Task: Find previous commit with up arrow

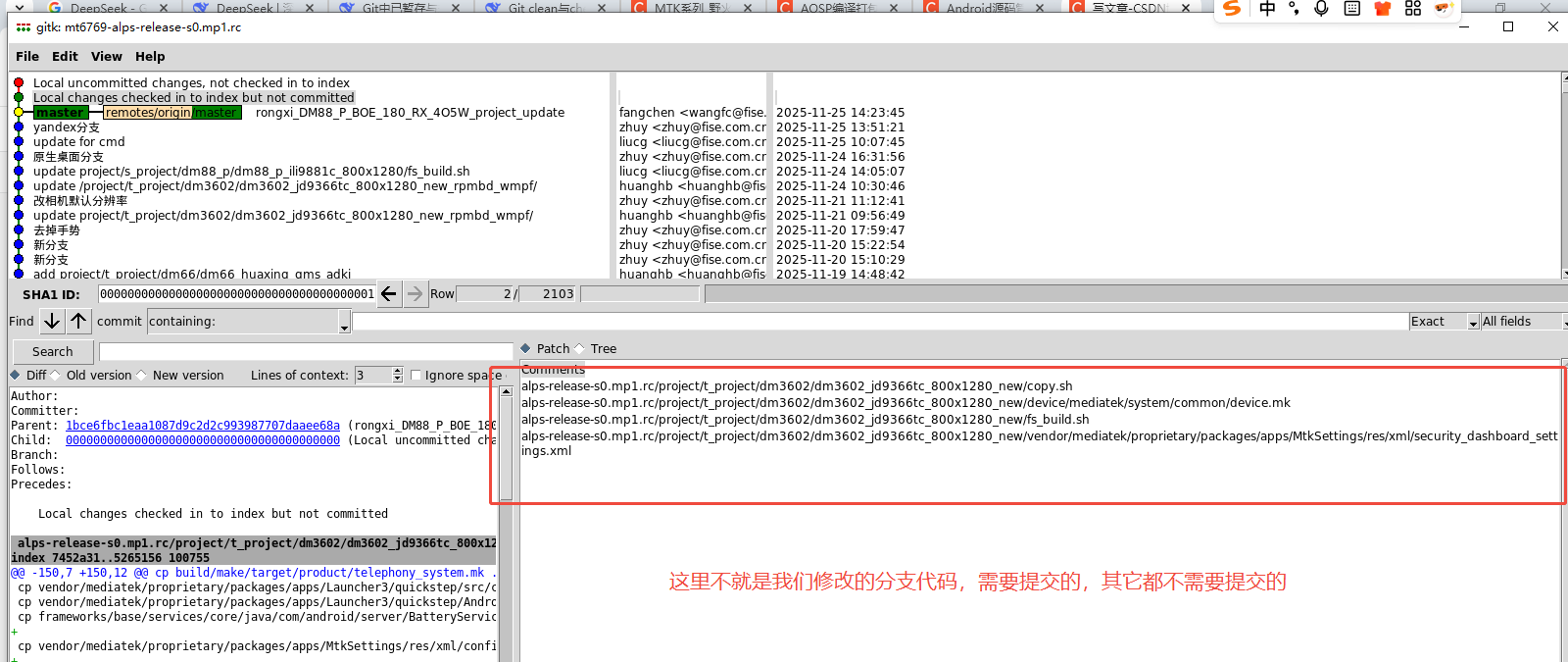Action: tap(78, 321)
